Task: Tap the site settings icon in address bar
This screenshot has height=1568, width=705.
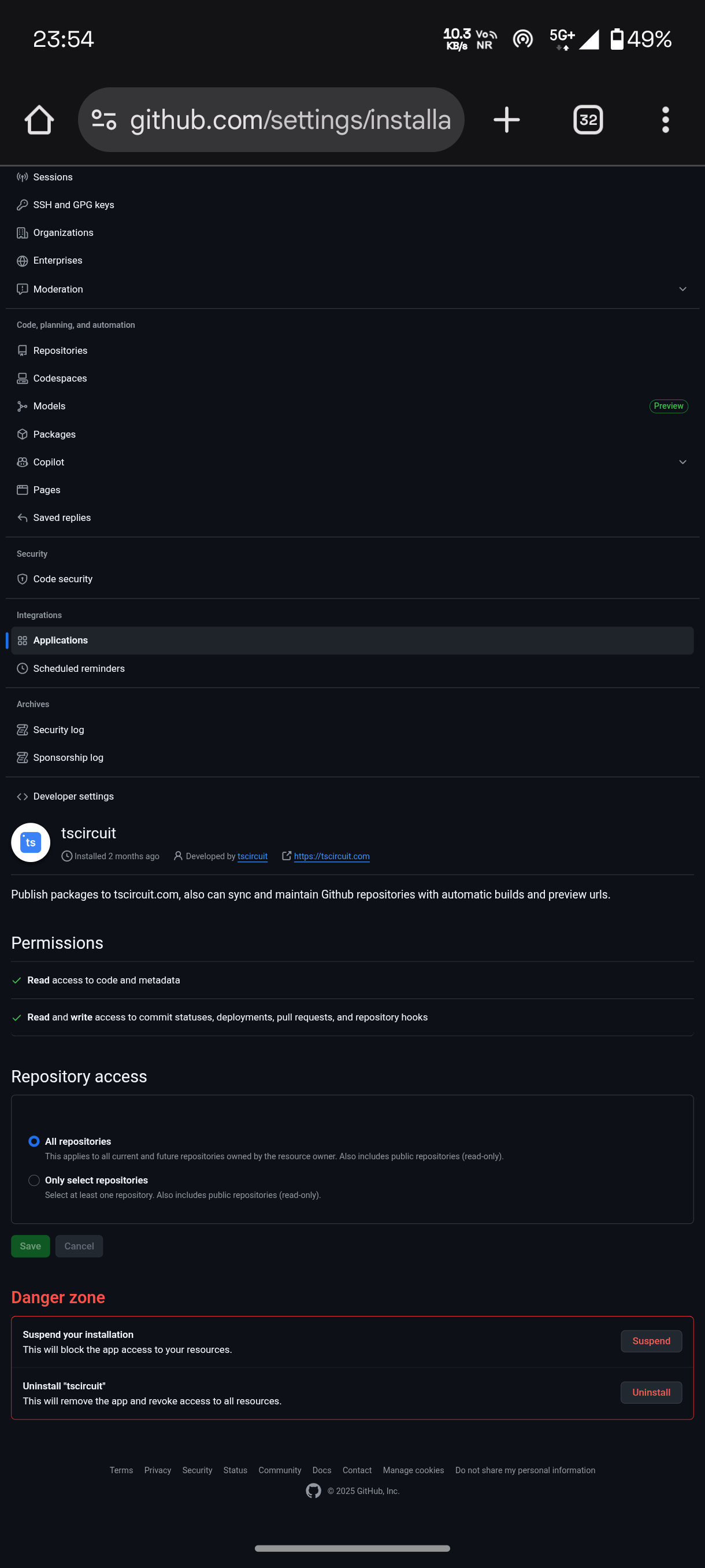Action: click(104, 120)
